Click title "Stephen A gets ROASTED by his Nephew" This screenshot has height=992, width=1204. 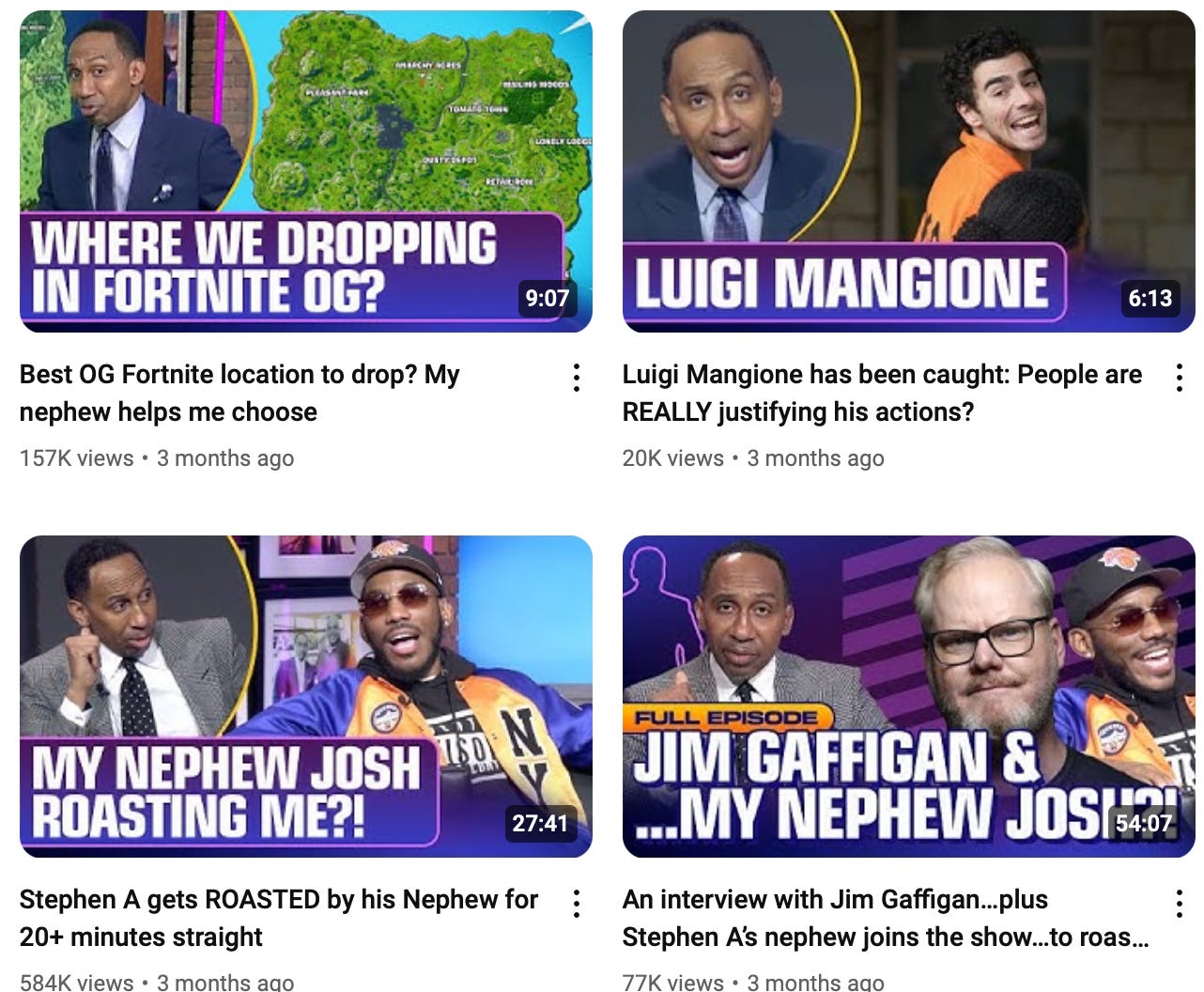pos(258,899)
